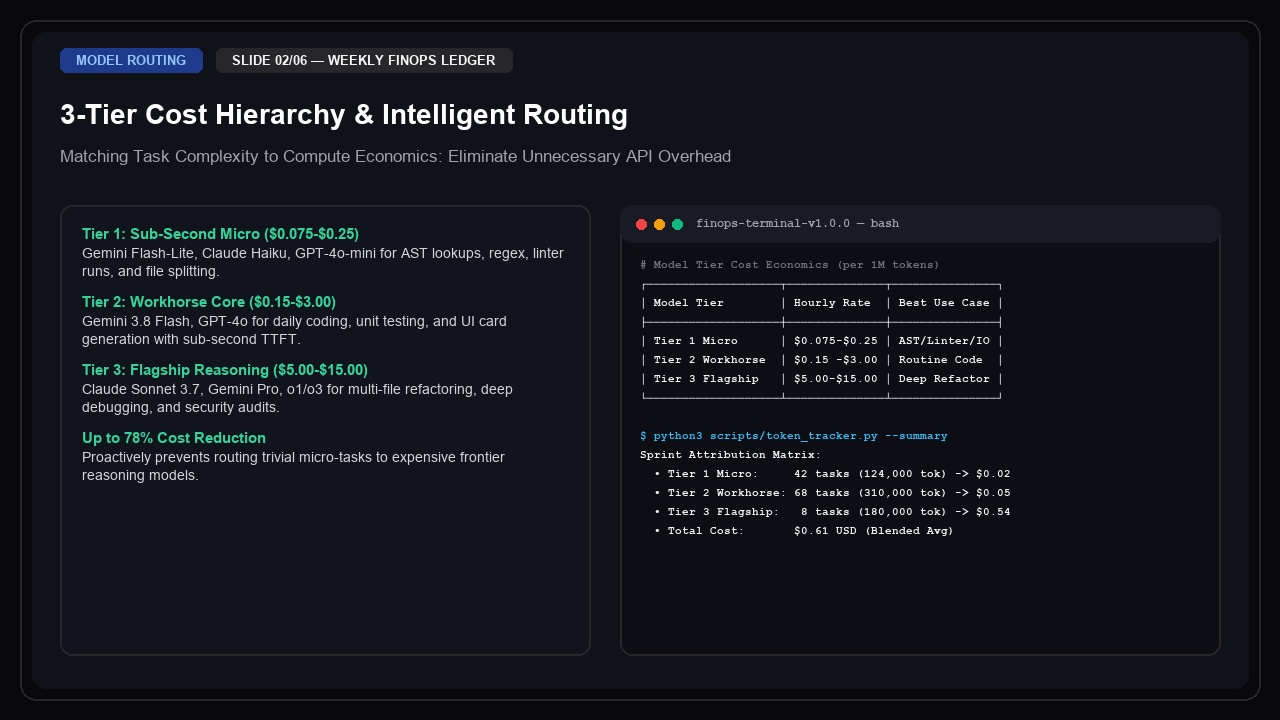Click the output line 'Tier 1 Micro: 42 tasks'

click(x=832, y=474)
